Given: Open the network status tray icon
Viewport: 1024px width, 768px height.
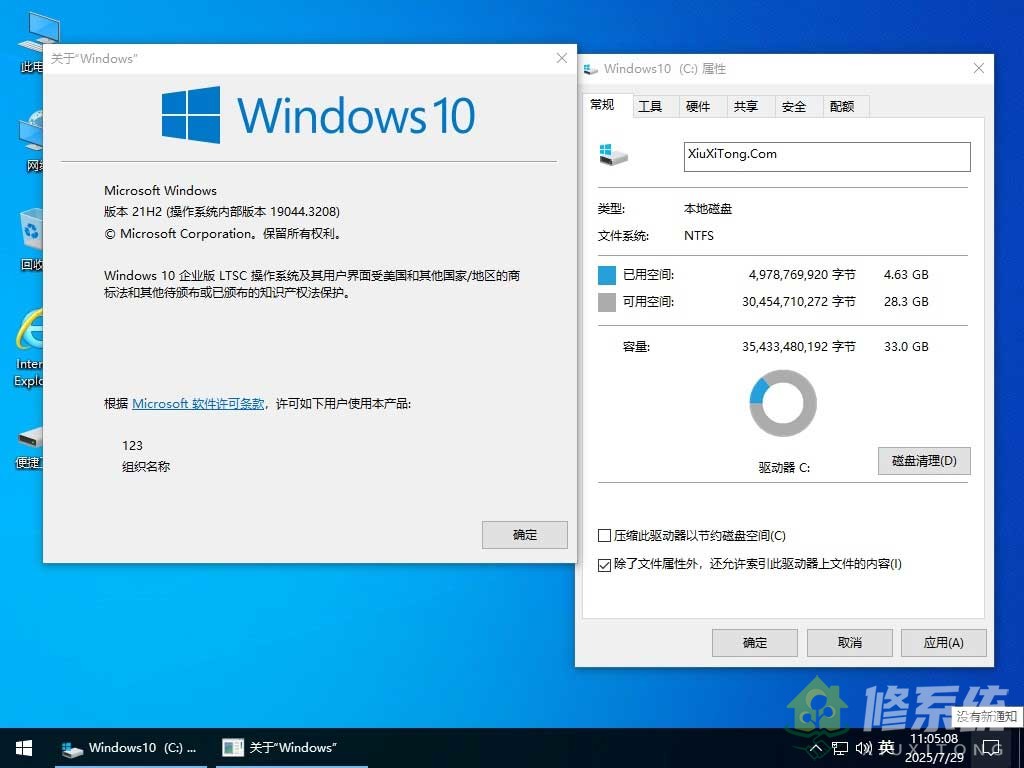Looking at the screenshot, I should tap(840, 747).
